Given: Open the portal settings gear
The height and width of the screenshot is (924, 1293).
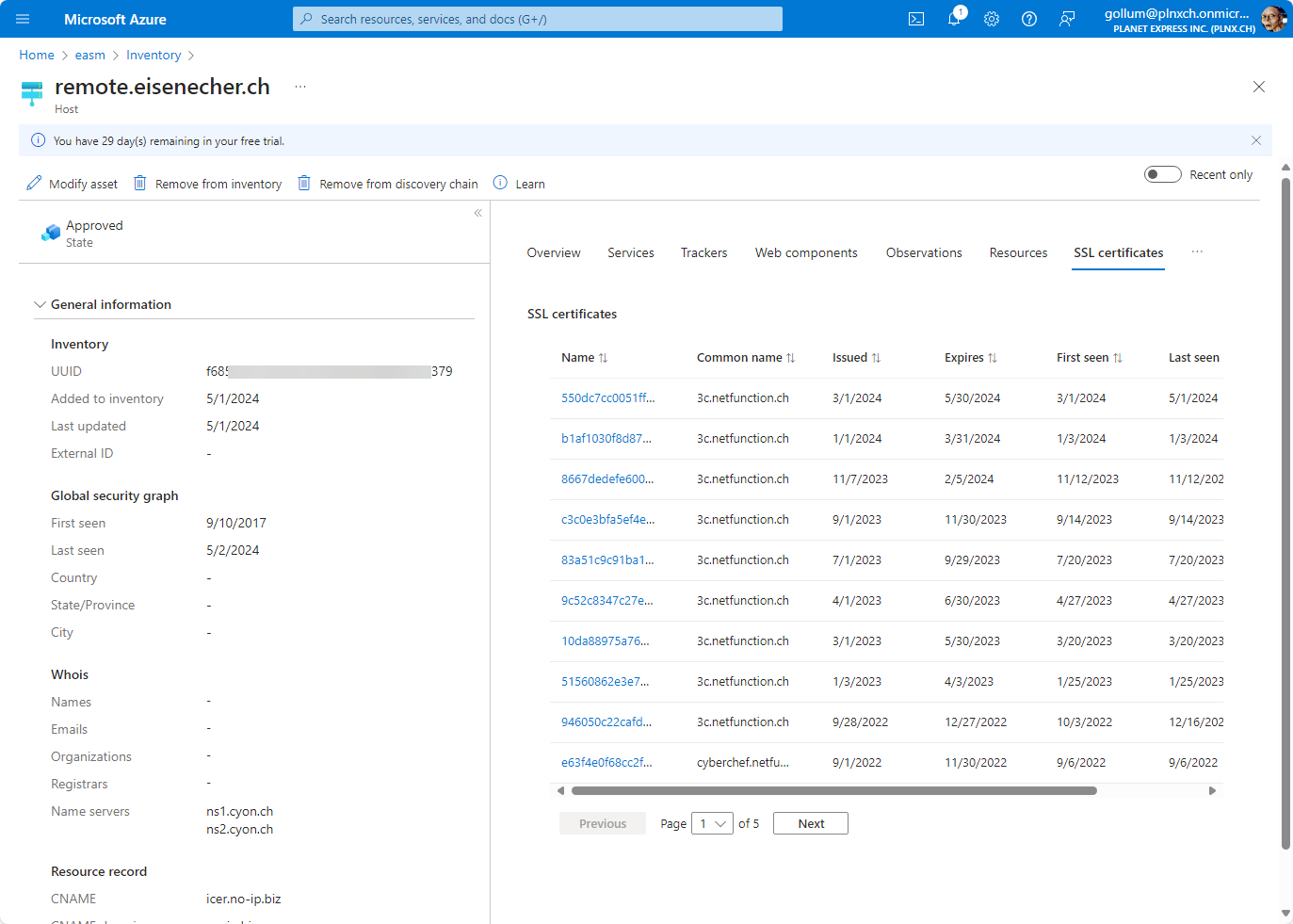Looking at the screenshot, I should [992, 19].
